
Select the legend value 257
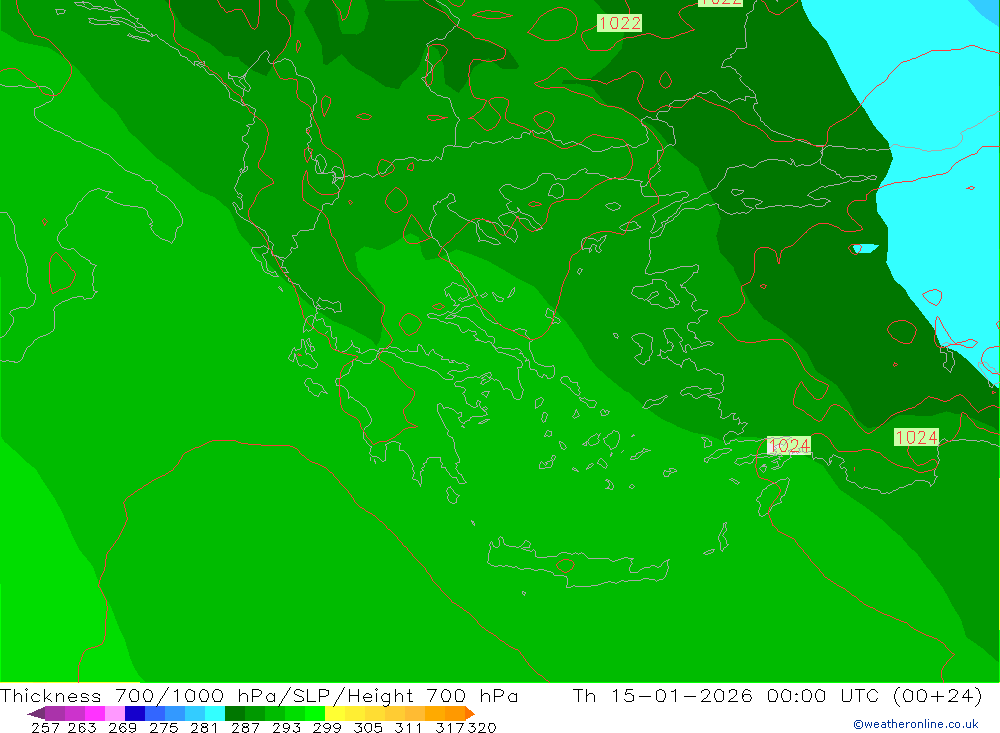pos(45,727)
